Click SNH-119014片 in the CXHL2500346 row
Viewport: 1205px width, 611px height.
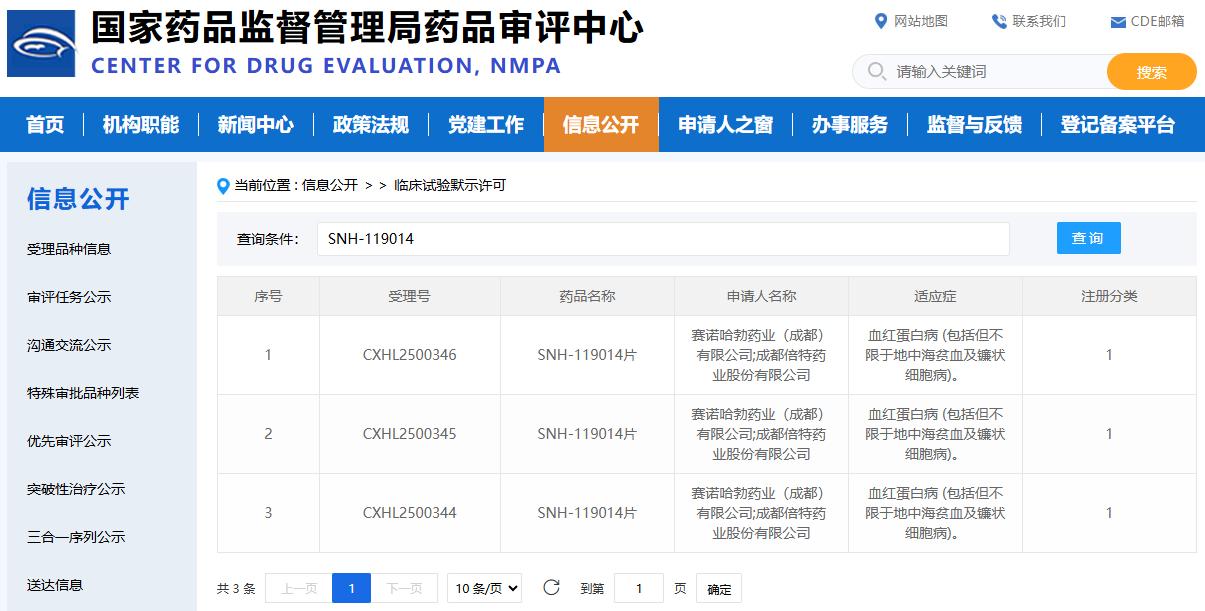tap(587, 355)
